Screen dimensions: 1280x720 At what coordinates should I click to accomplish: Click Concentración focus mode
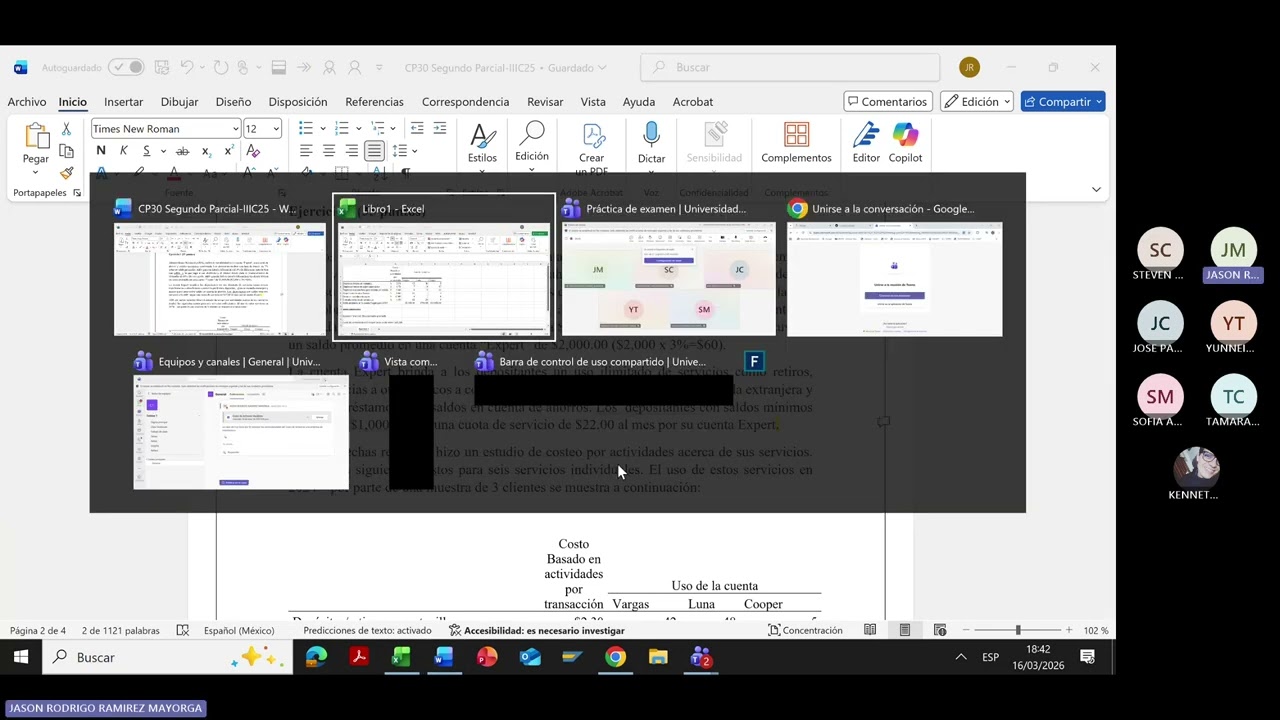click(806, 630)
